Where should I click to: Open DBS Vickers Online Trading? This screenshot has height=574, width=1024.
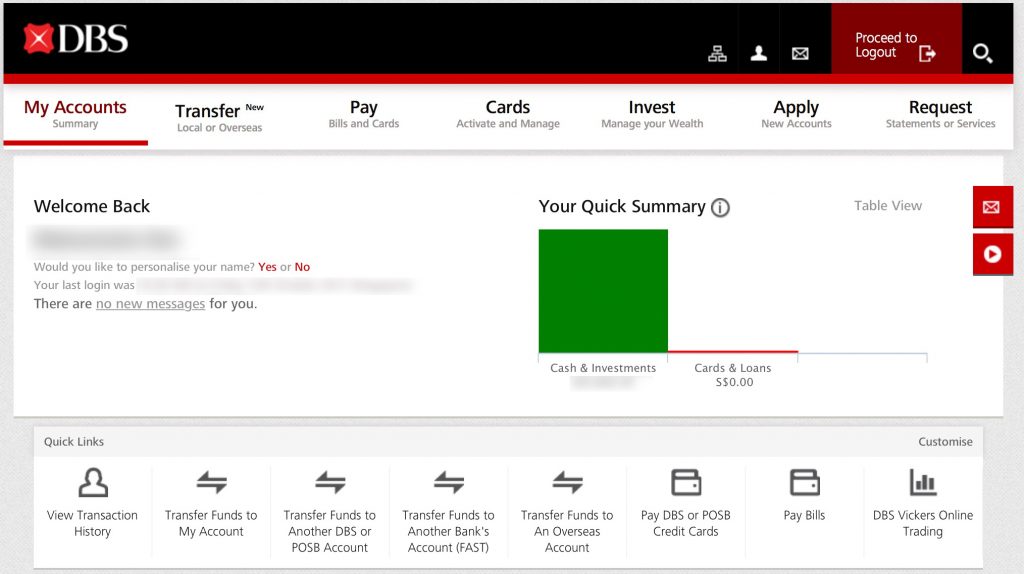(x=923, y=504)
